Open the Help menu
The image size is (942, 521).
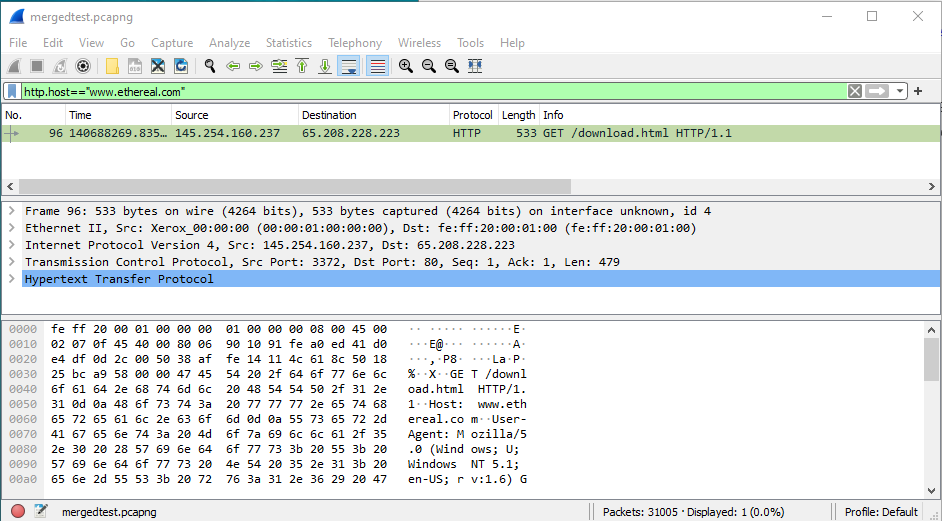point(512,43)
